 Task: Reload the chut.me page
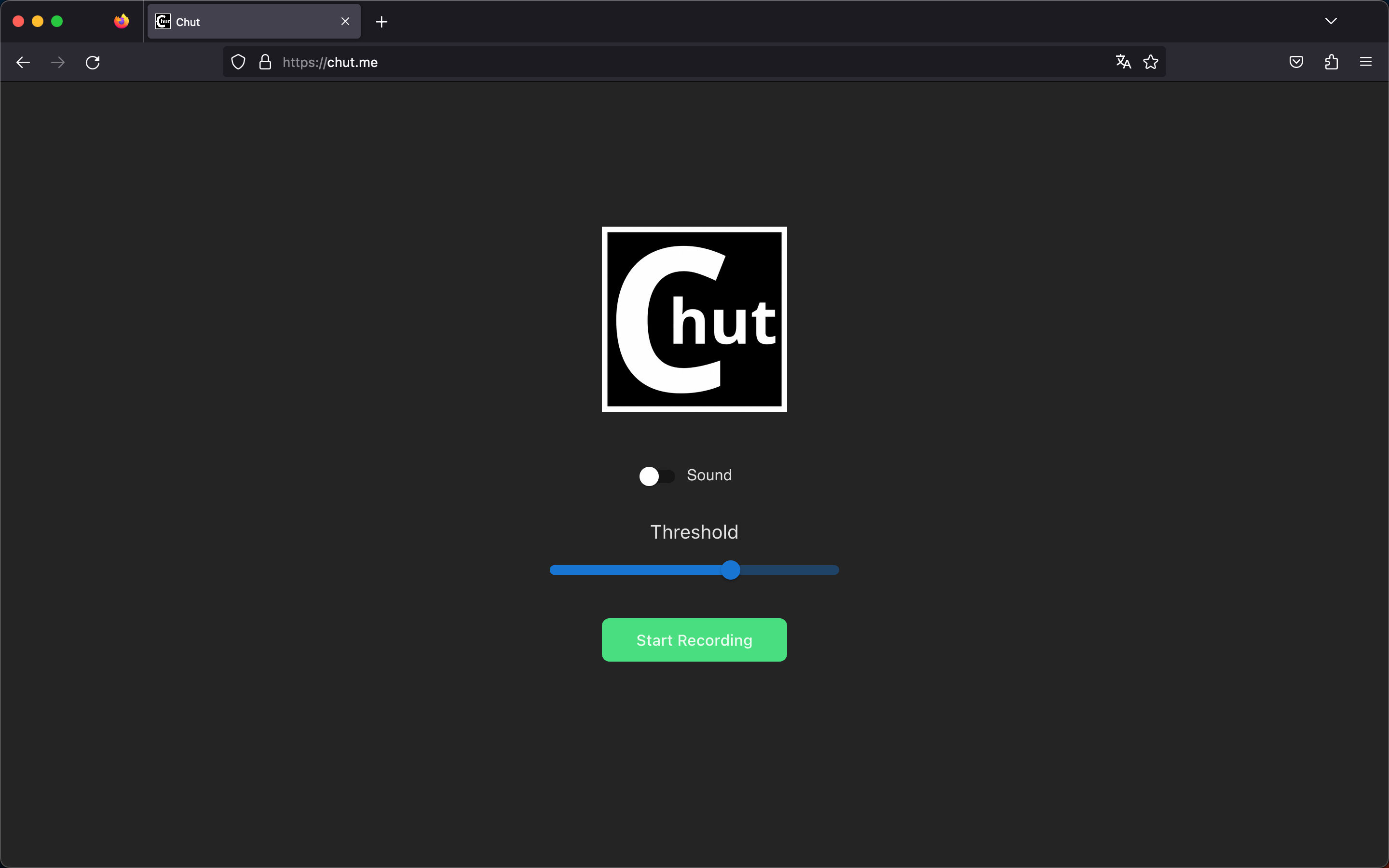[x=93, y=62]
